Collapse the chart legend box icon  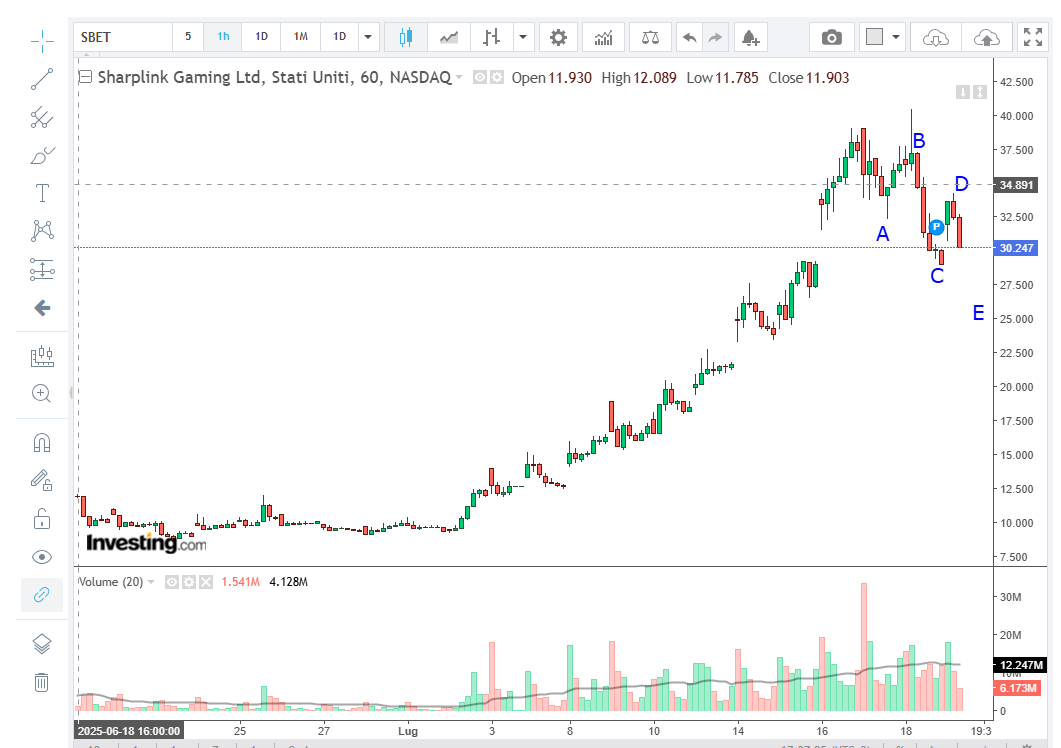(x=85, y=77)
